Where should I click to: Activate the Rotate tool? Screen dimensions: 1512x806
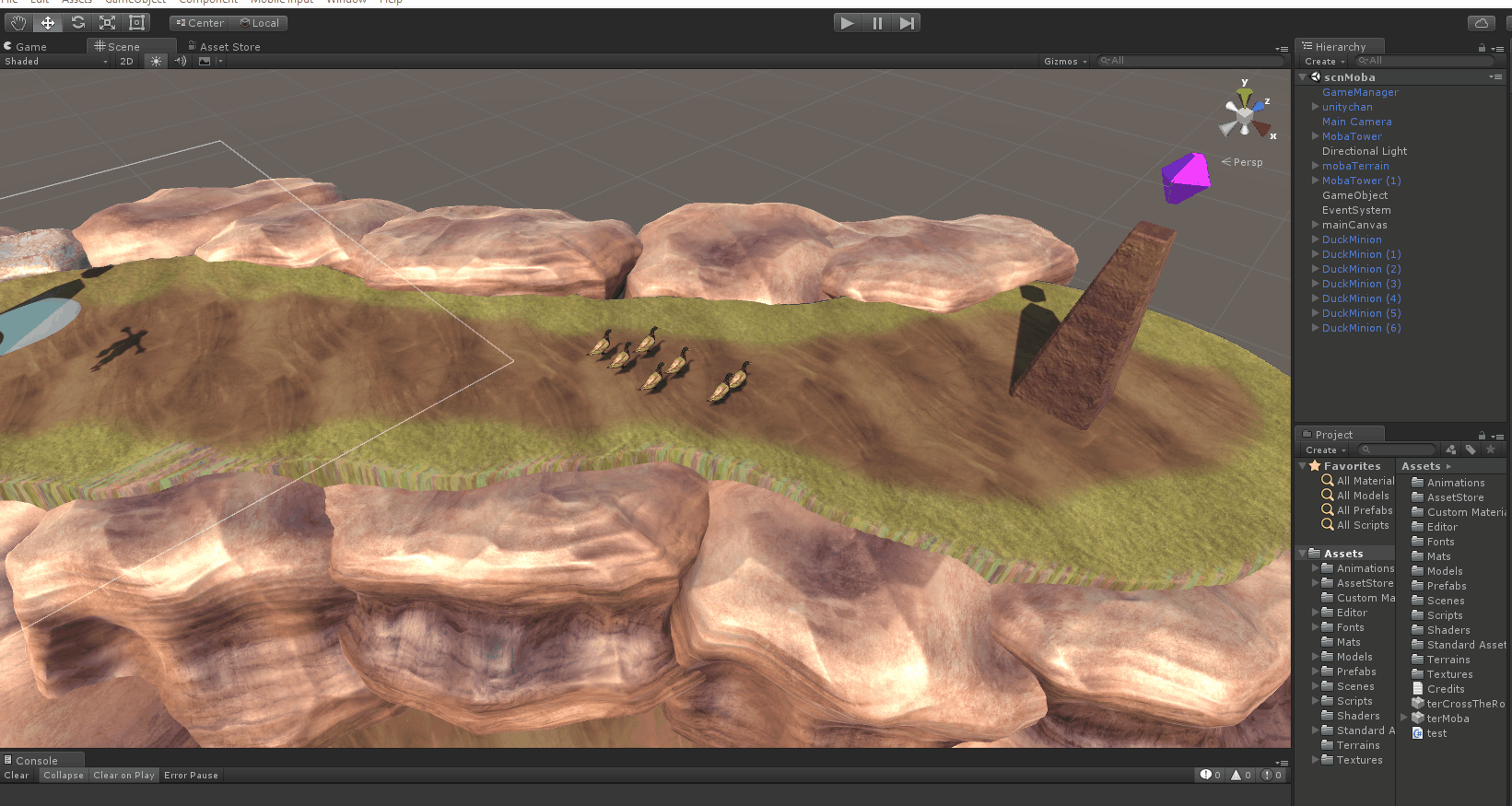(x=77, y=23)
